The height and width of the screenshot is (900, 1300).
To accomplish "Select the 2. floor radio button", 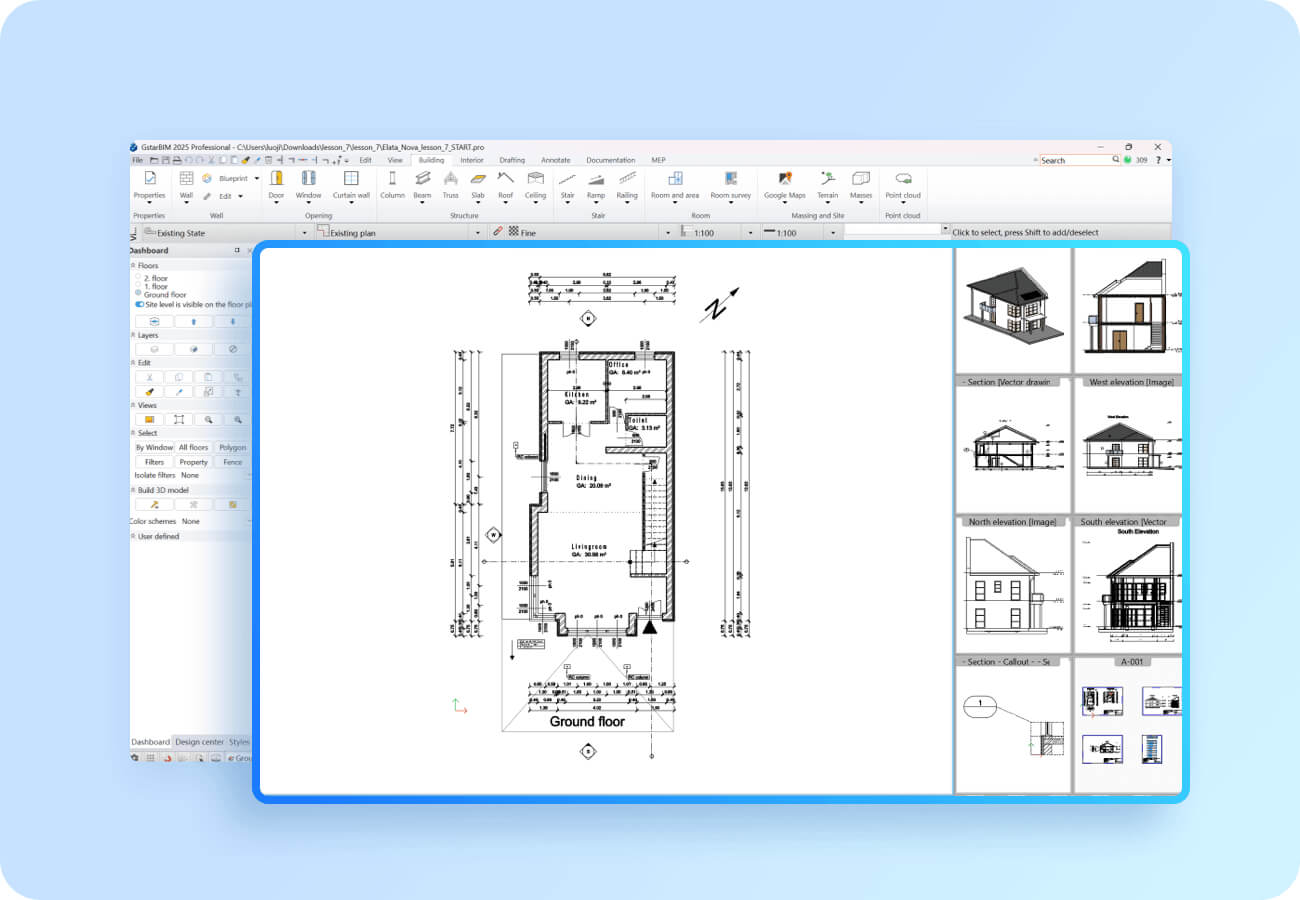I will pyautogui.click(x=138, y=278).
